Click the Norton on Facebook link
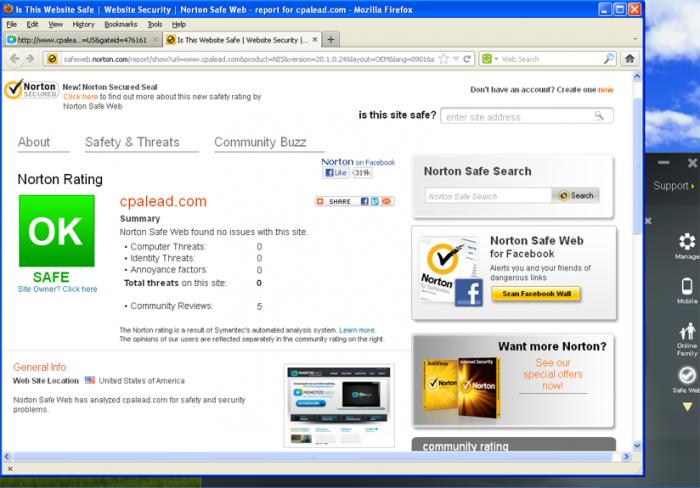 358,162
